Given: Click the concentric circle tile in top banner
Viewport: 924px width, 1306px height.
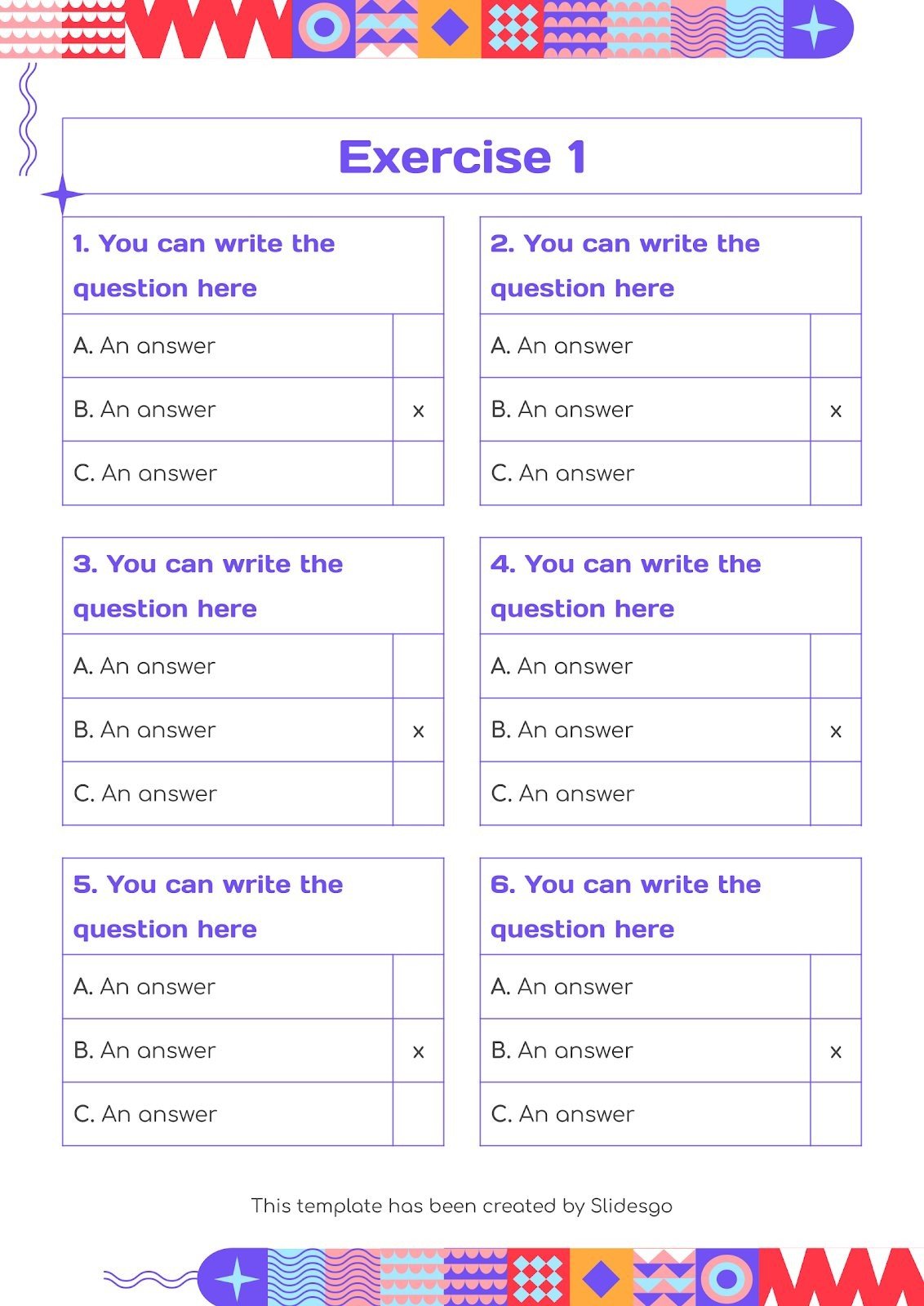Looking at the screenshot, I should pyautogui.click(x=324, y=29).
